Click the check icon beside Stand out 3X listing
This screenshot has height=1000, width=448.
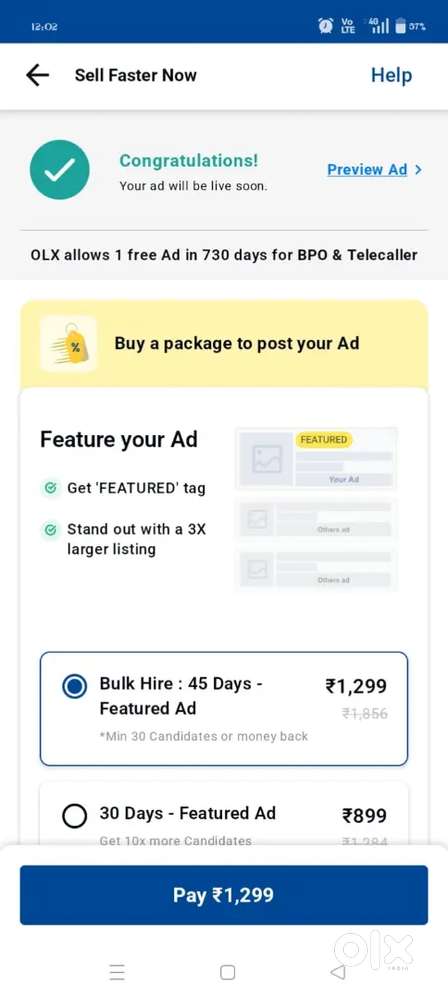point(50,529)
